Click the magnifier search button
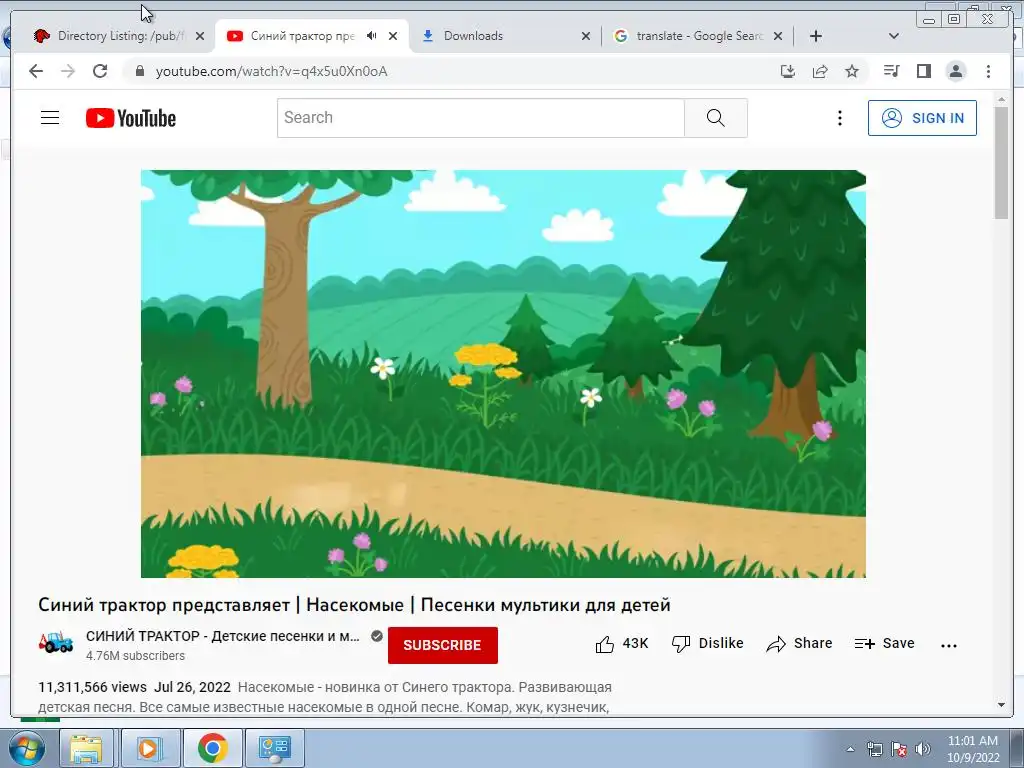This screenshot has height=768, width=1024. click(716, 118)
